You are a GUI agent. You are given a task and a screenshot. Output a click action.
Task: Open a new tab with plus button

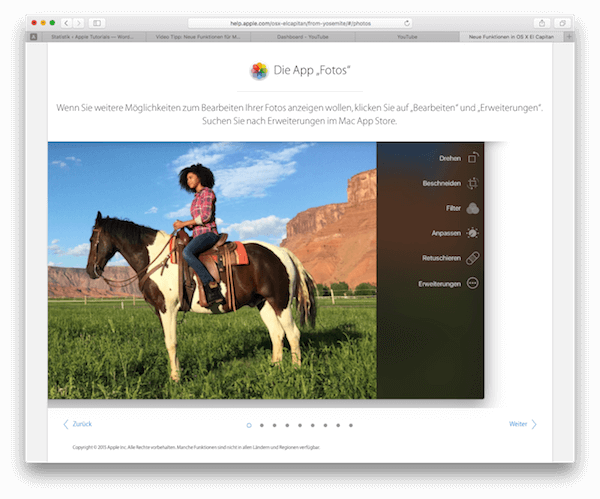568,36
